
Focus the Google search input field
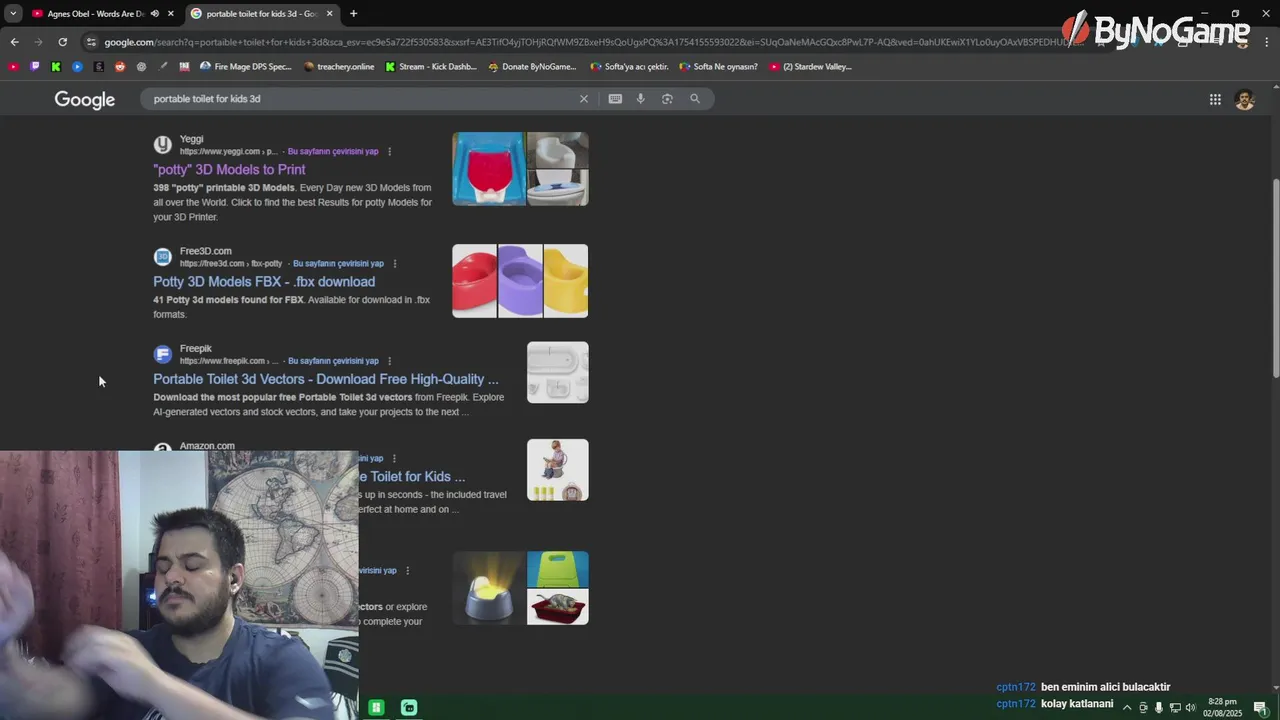(x=360, y=99)
